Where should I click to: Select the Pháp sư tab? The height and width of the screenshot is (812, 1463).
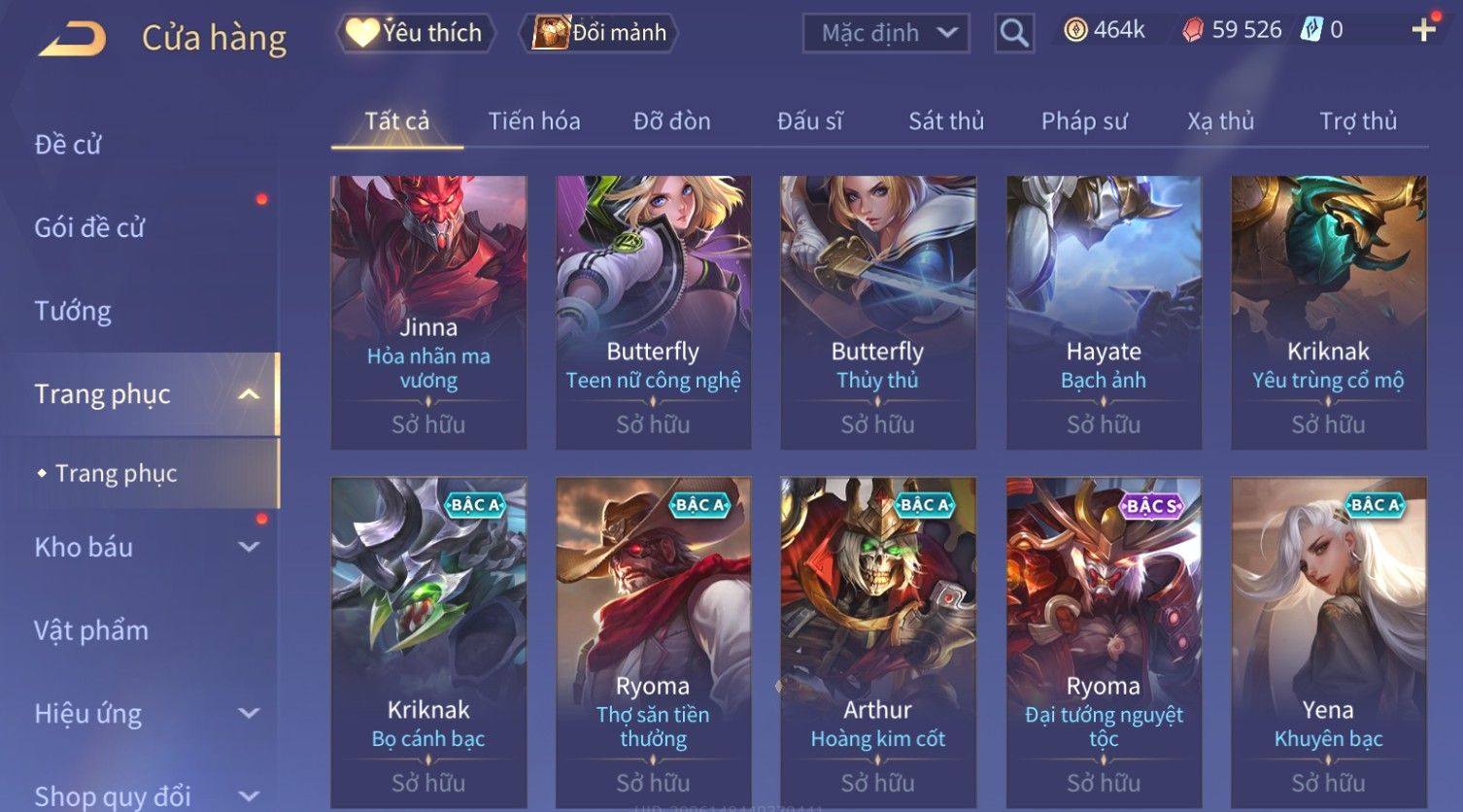pos(1084,121)
